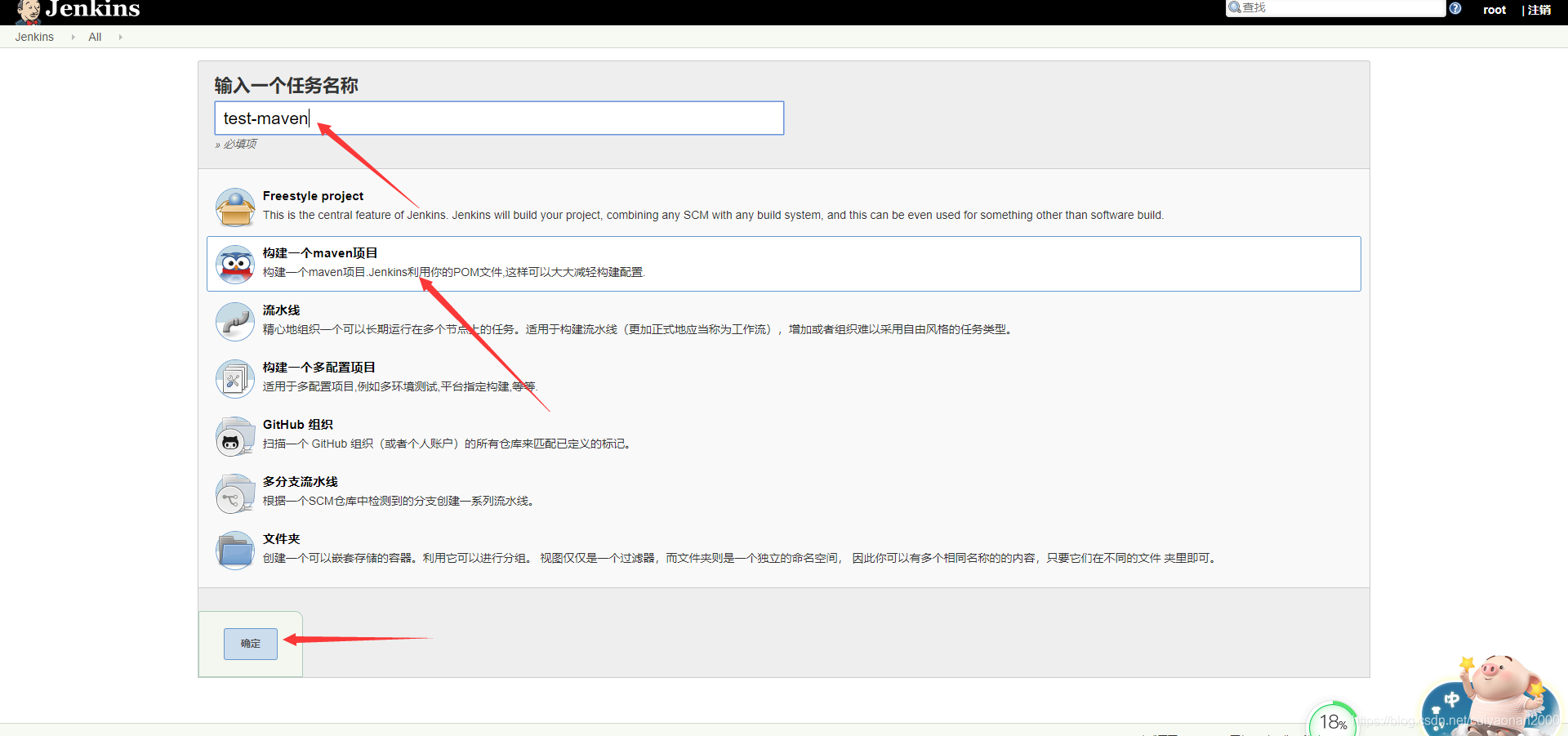Choose the Freestyle project title

point(313,196)
